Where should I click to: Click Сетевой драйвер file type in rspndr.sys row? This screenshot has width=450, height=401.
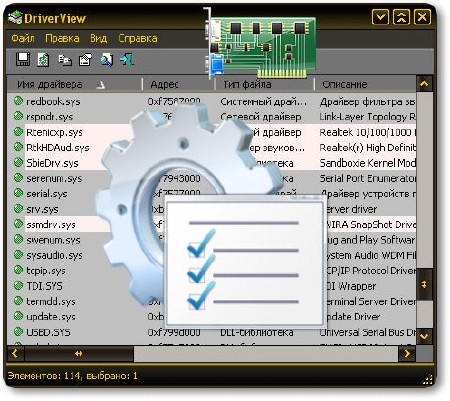point(261,117)
